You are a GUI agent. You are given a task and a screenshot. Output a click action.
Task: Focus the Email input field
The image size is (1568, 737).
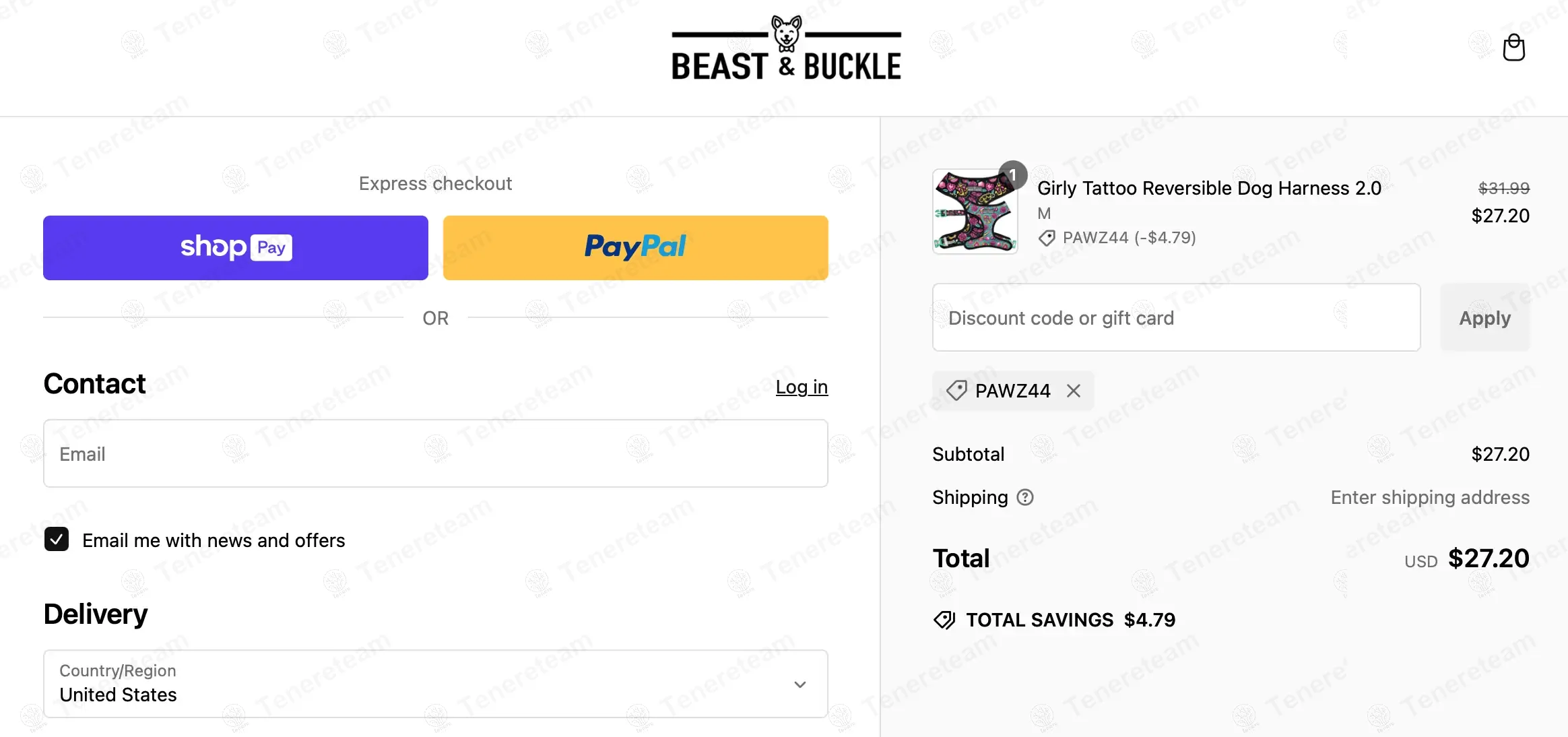(435, 453)
